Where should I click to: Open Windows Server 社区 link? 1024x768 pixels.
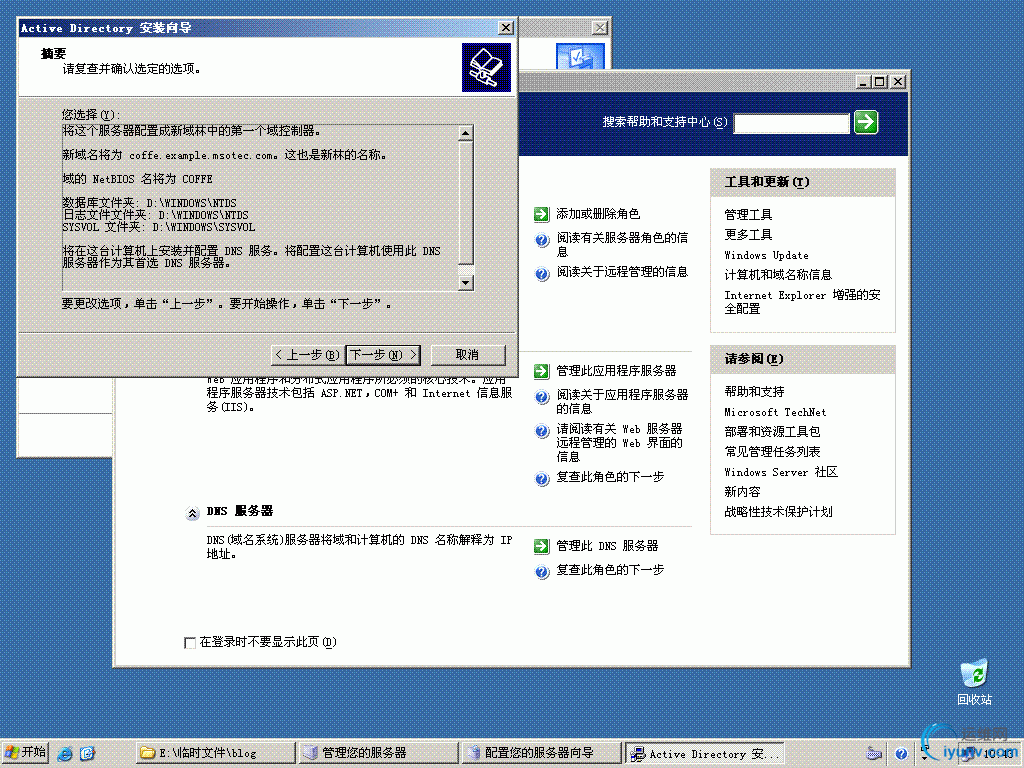781,472
